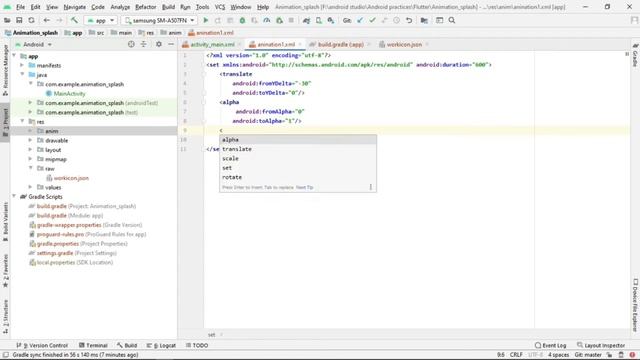Click the Back navigation arrow

click(47, 20)
